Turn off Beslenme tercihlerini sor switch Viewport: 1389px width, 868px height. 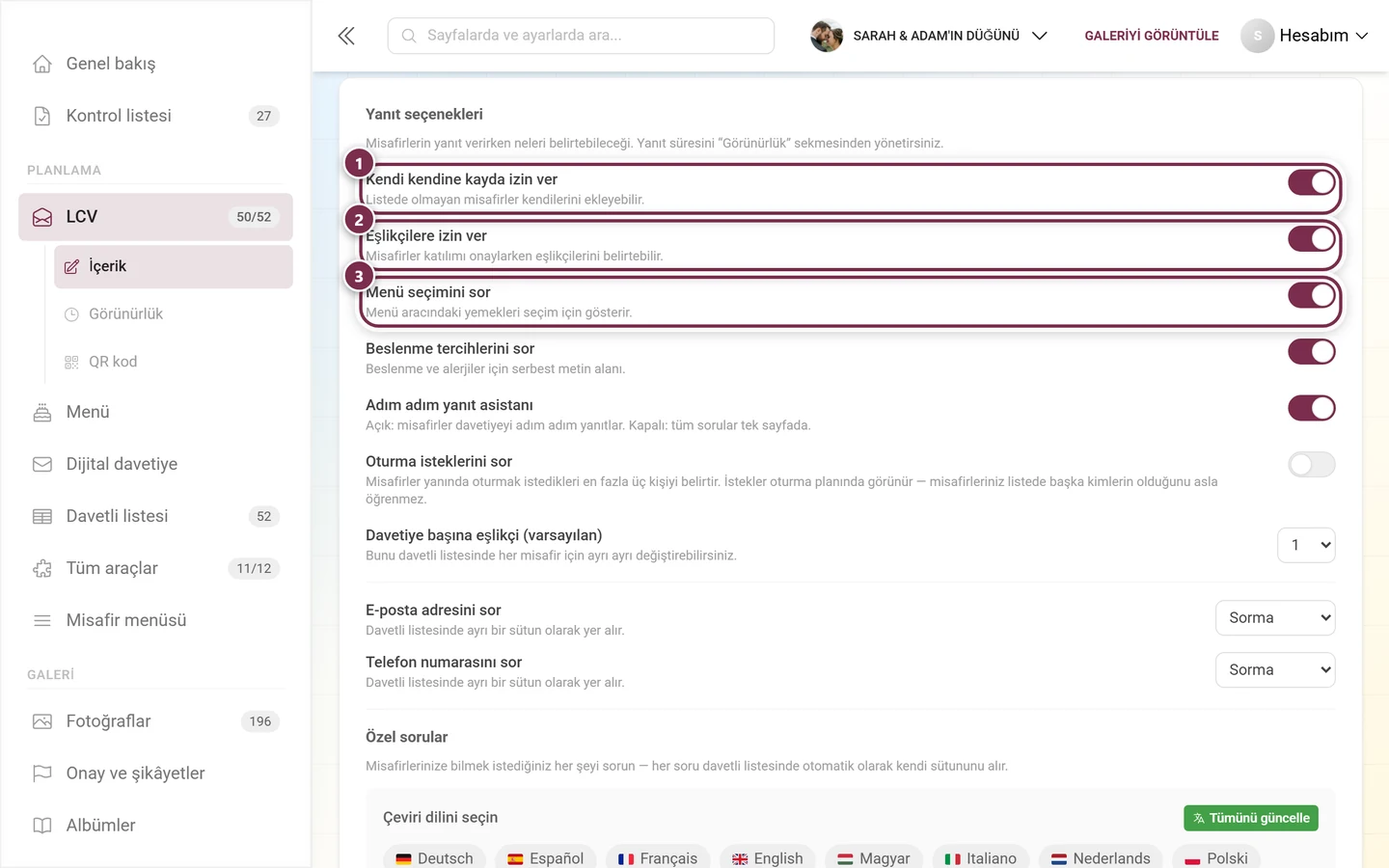coord(1312,352)
